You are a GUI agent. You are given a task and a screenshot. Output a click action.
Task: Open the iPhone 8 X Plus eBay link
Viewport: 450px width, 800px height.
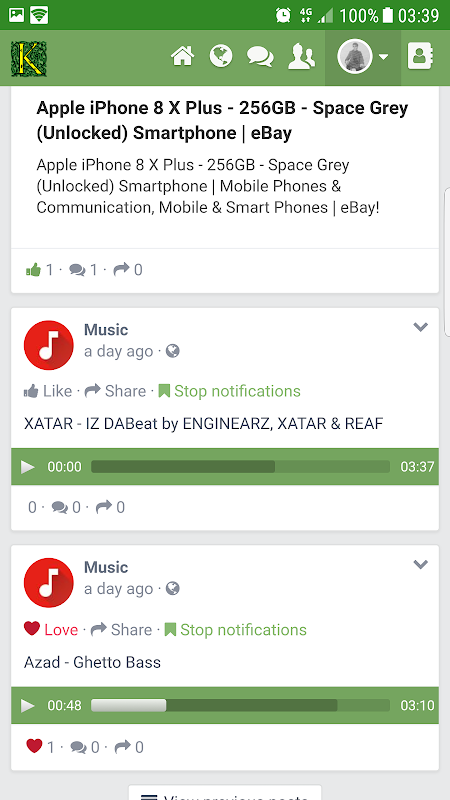(x=222, y=120)
